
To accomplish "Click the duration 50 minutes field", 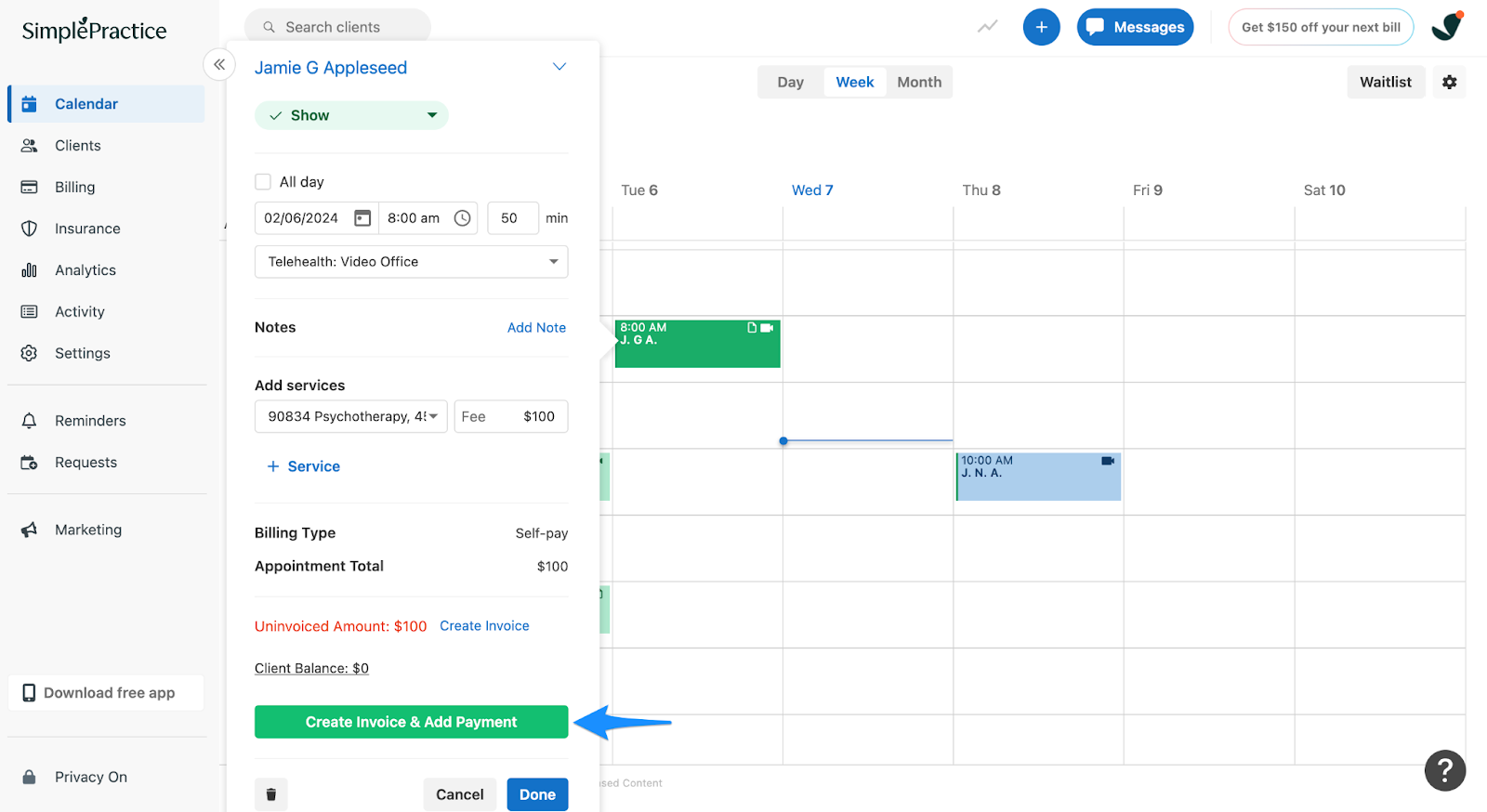I will tap(513, 218).
